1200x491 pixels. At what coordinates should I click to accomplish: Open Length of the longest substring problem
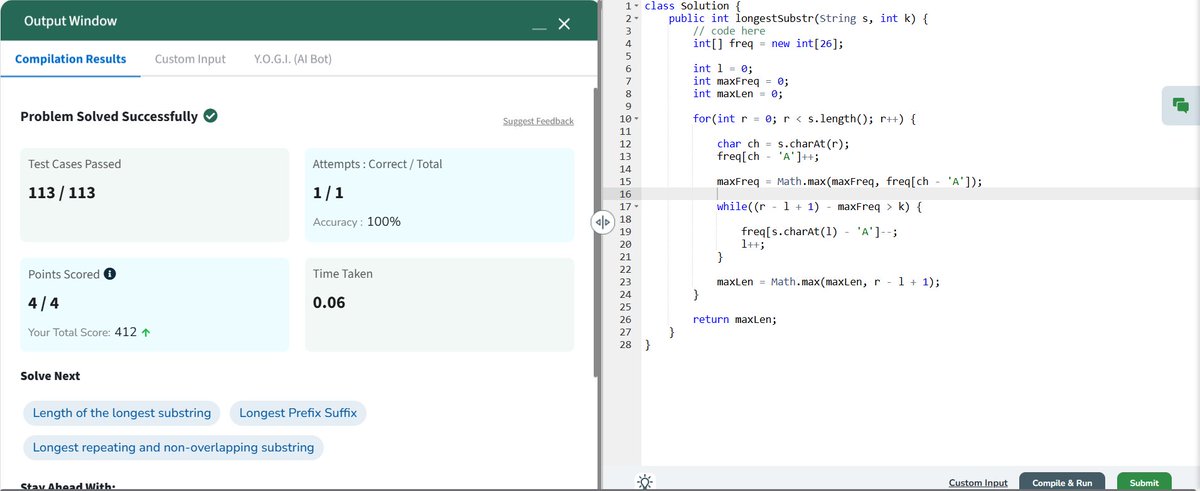tap(122, 413)
